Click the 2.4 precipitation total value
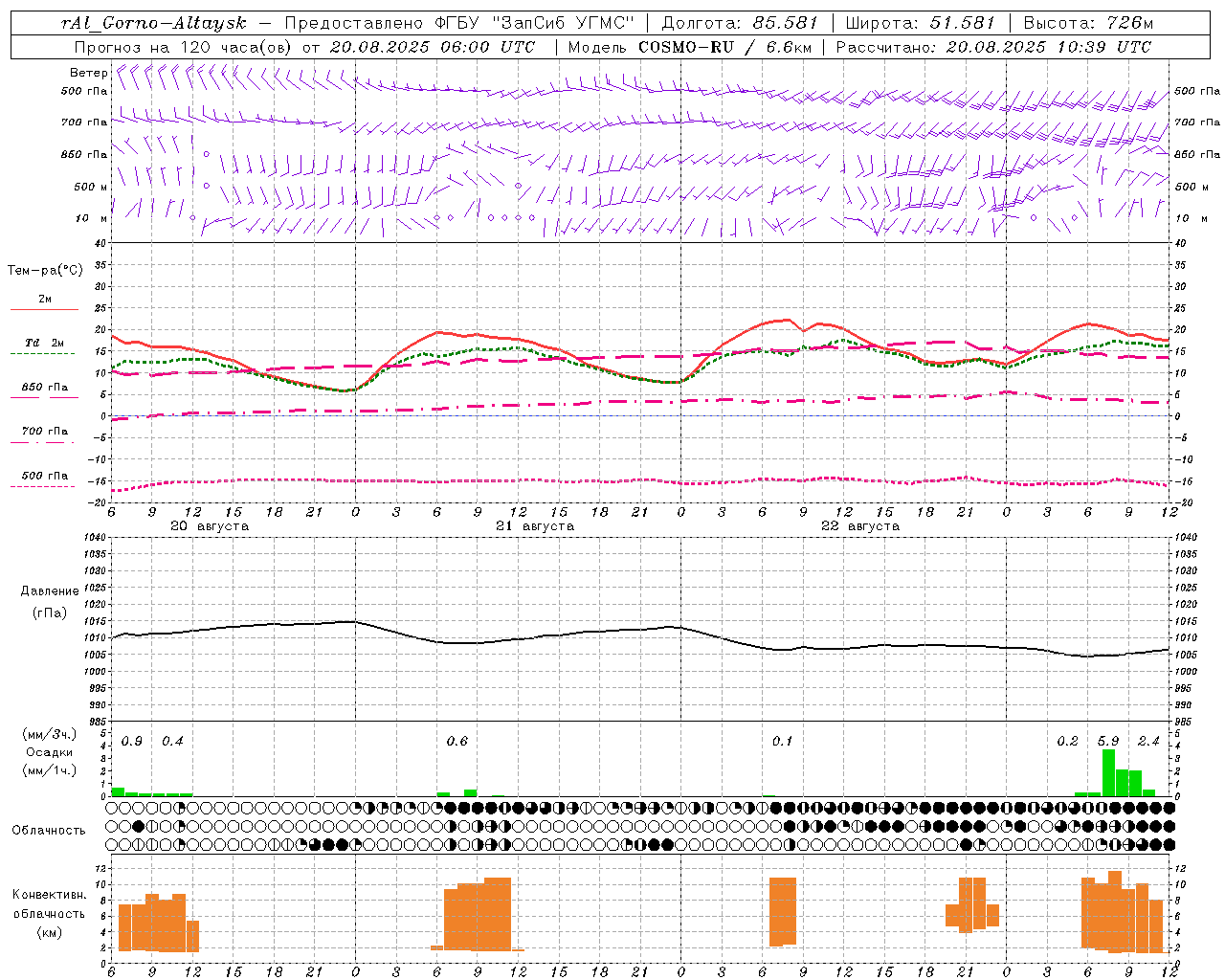This screenshot has width=1225, height=980. point(1148,742)
